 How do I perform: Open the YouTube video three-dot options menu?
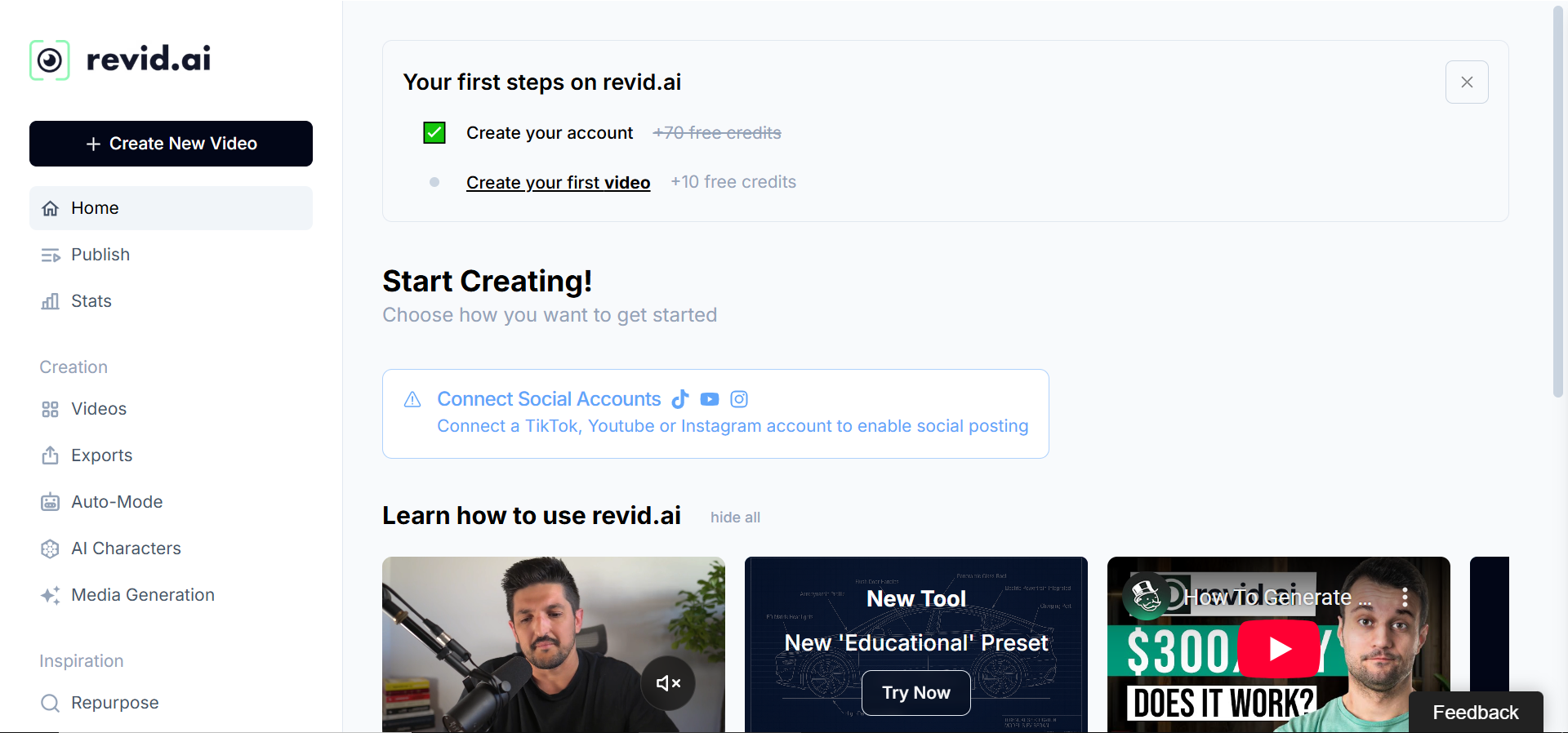coord(1405,597)
